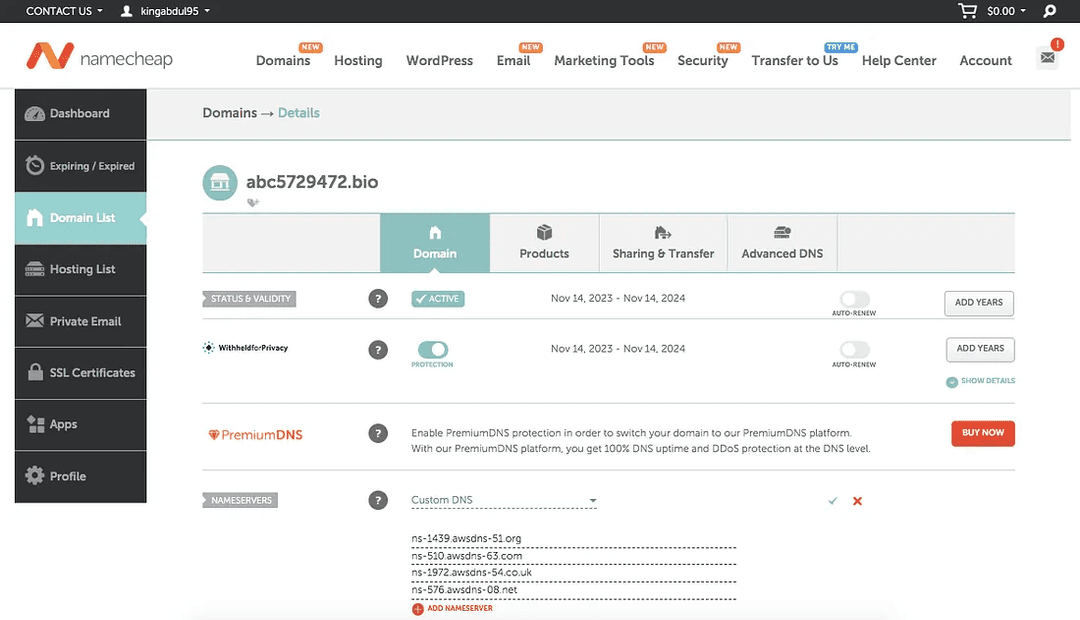Open the shopping cart icon
Viewport: 1080px width, 620px height.
pyautogui.click(x=967, y=11)
